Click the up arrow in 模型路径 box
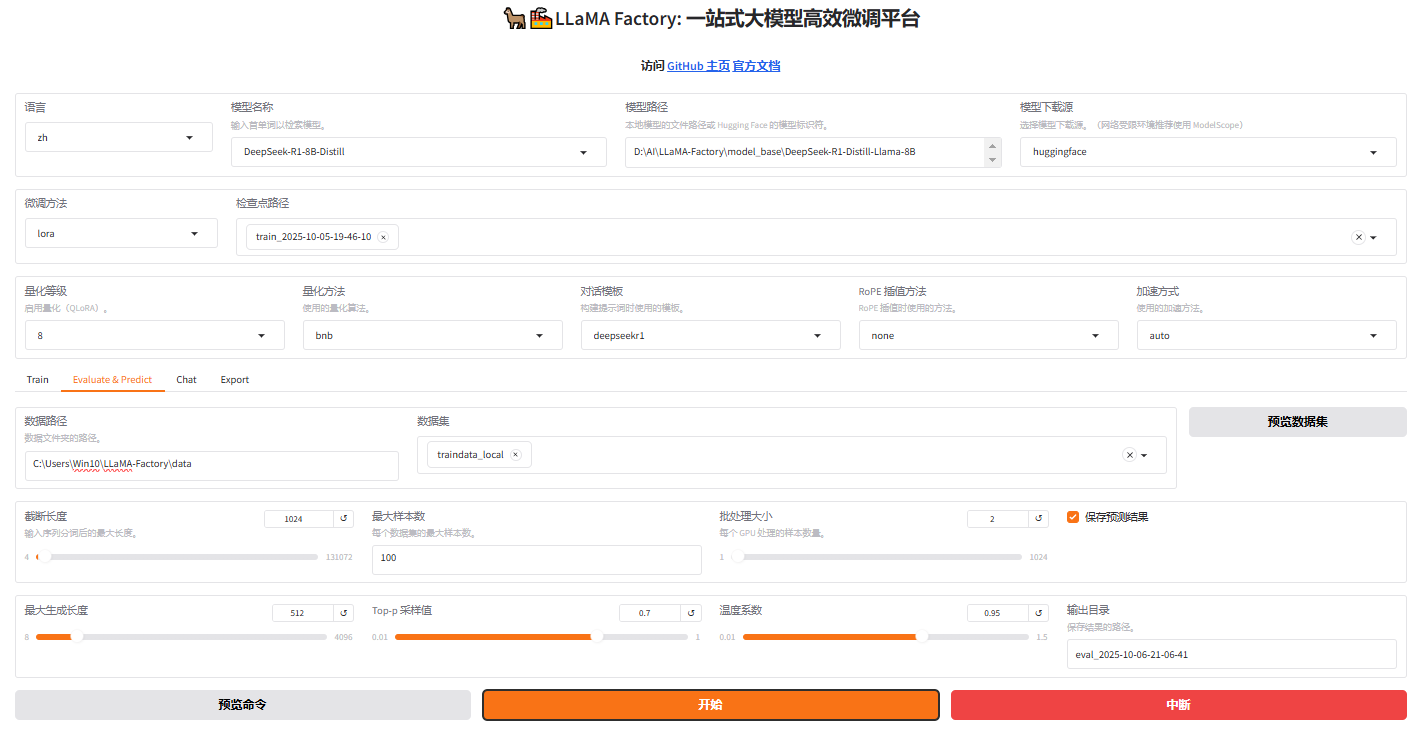The width and height of the screenshot is (1418, 738). (992, 146)
